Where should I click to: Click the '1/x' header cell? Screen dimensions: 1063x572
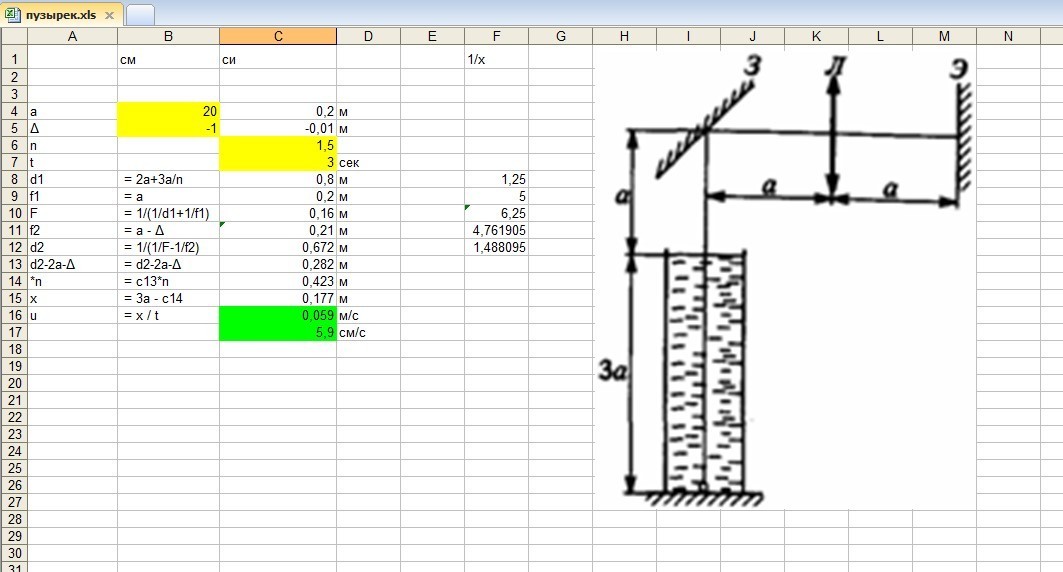[x=496, y=60]
